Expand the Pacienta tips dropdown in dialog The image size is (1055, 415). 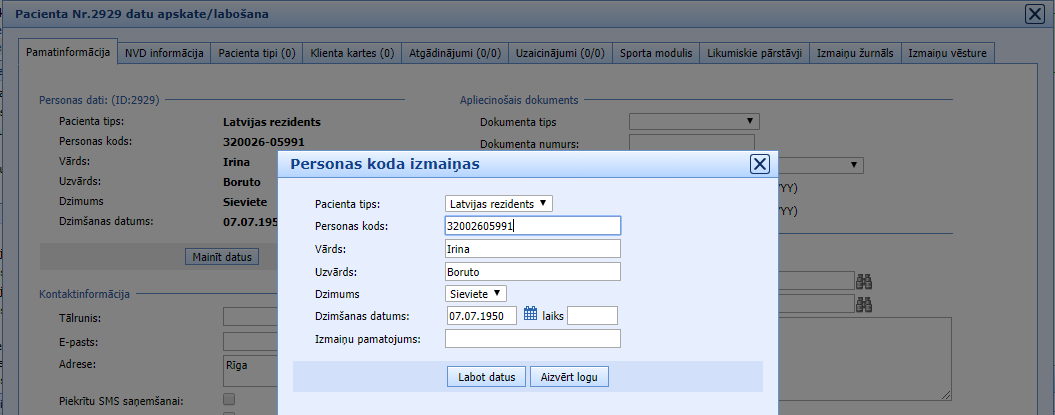[498, 203]
